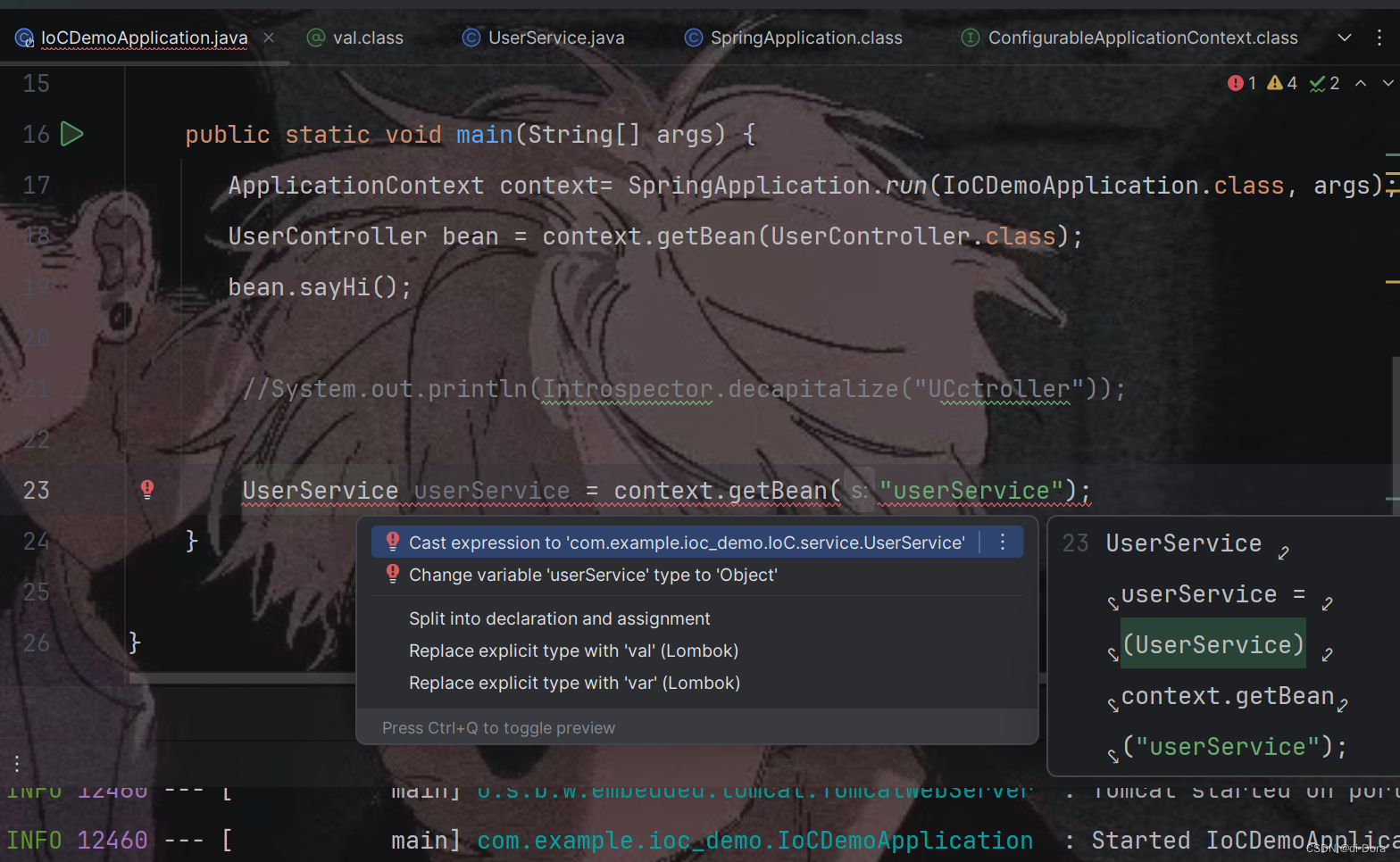Click com.example.ioc_demo.IoCDemoApplication in console log
1400x862 pixels.
coord(754,841)
